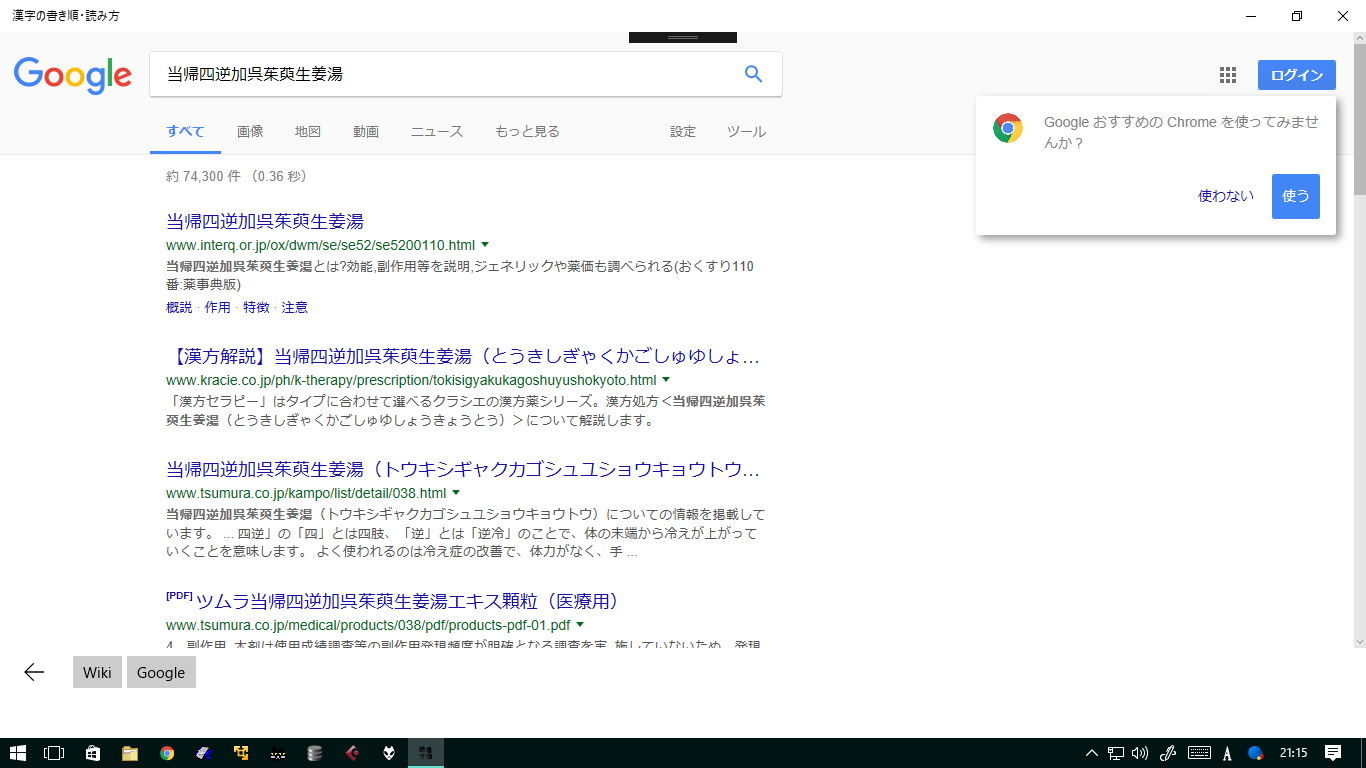Open the ニュース search tab
Image resolution: width=1366 pixels, height=768 pixels.
coord(436,131)
